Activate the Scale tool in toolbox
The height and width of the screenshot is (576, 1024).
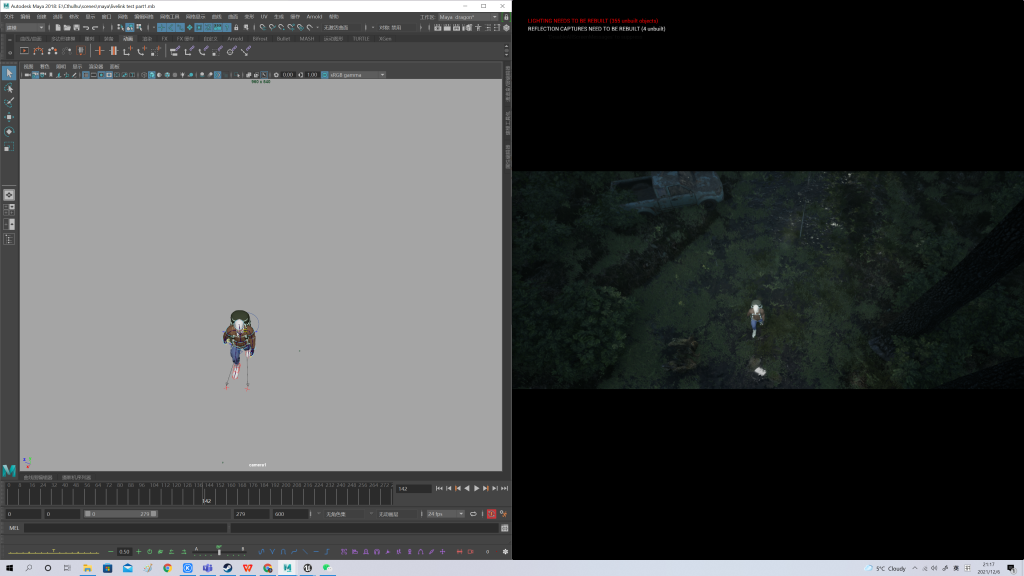(8, 147)
